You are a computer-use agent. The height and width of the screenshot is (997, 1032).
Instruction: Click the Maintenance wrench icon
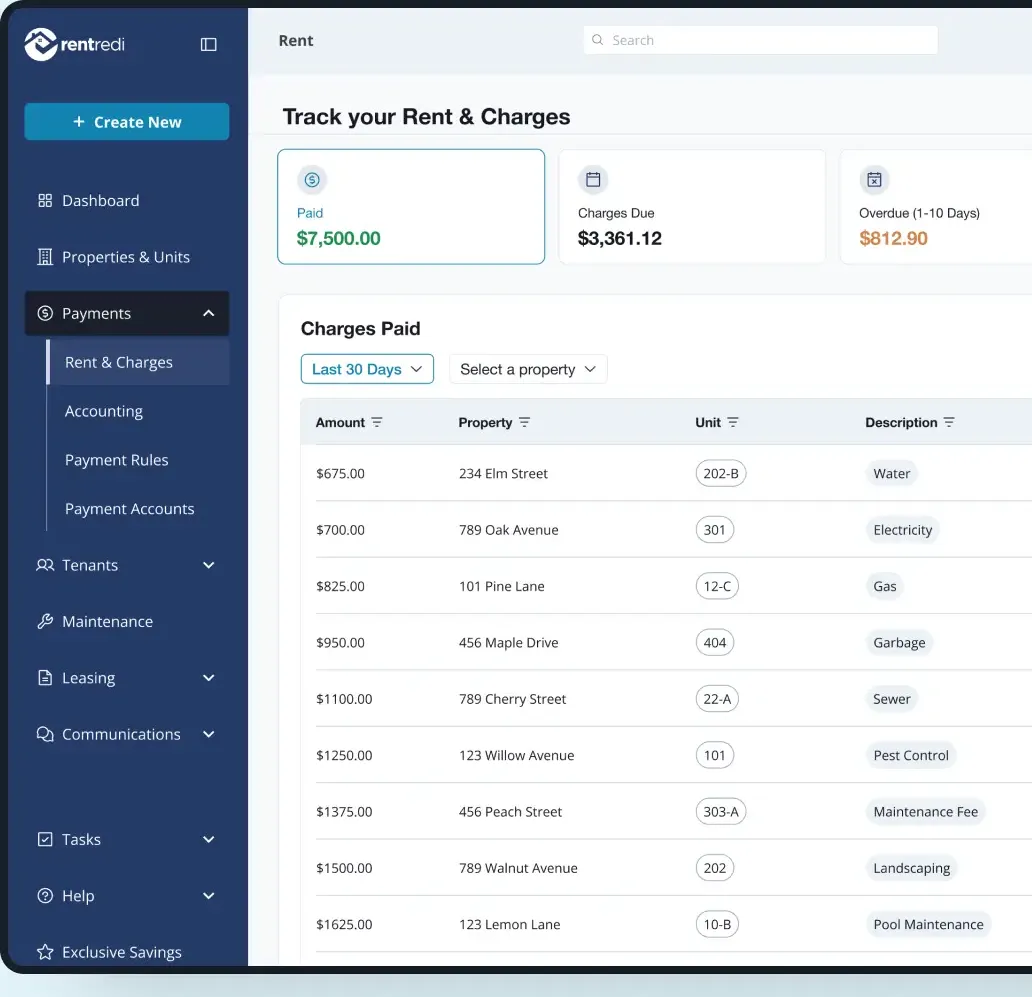pyautogui.click(x=45, y=621)
